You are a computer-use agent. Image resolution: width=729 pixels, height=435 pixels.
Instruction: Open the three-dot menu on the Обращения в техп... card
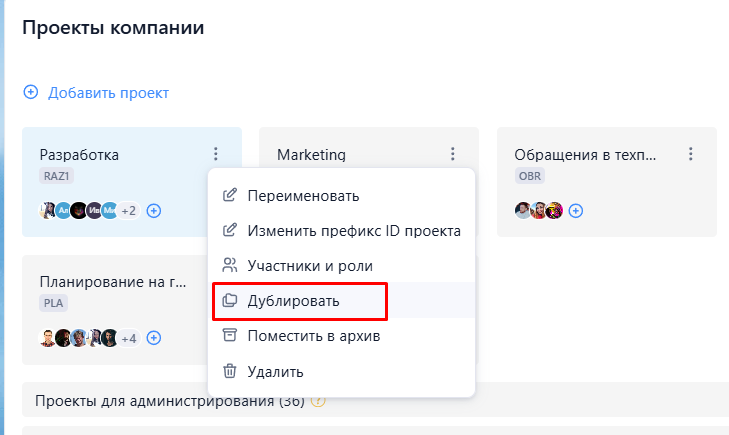(690, 154)
